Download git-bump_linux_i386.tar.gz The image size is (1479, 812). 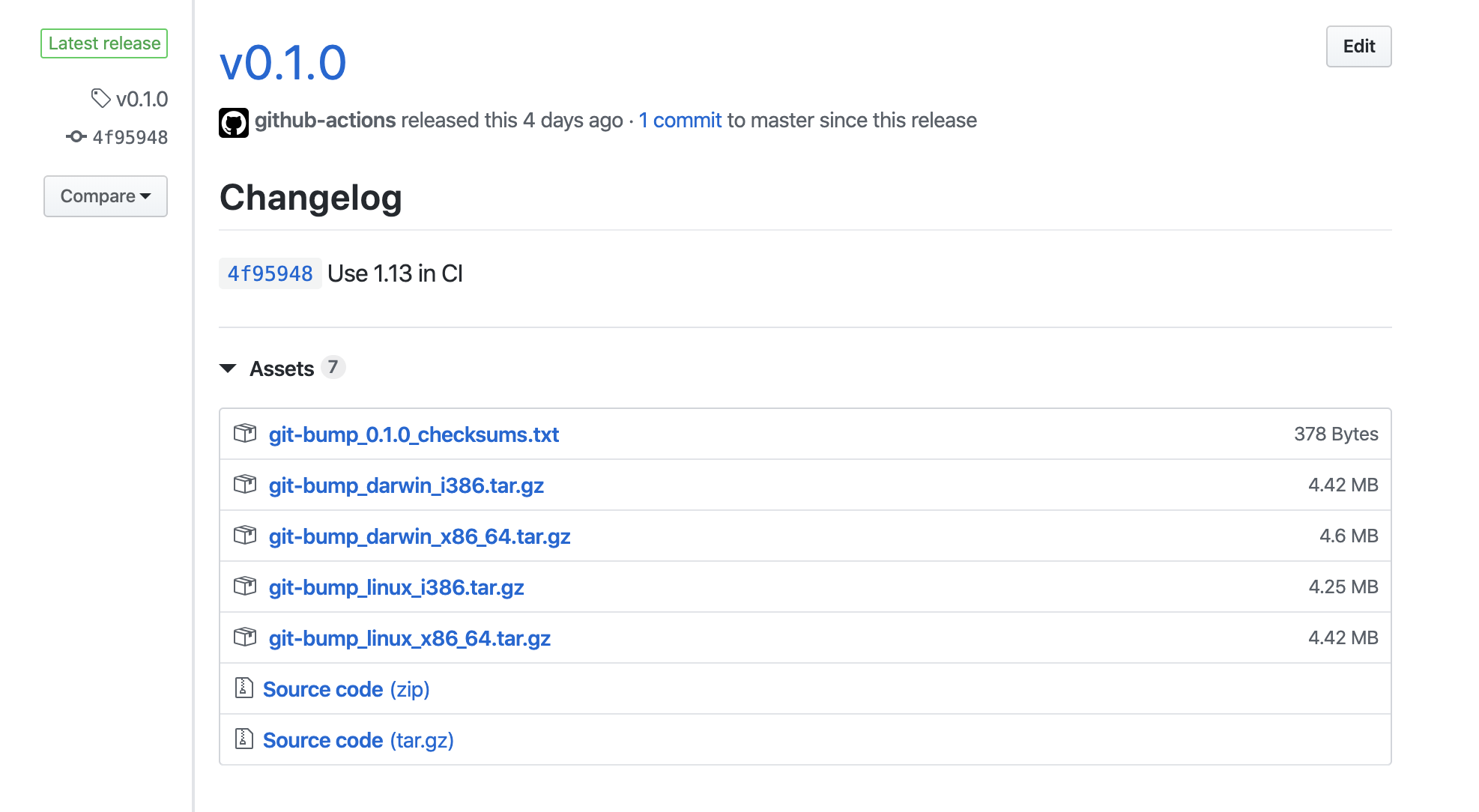click(x=396, y=587)
